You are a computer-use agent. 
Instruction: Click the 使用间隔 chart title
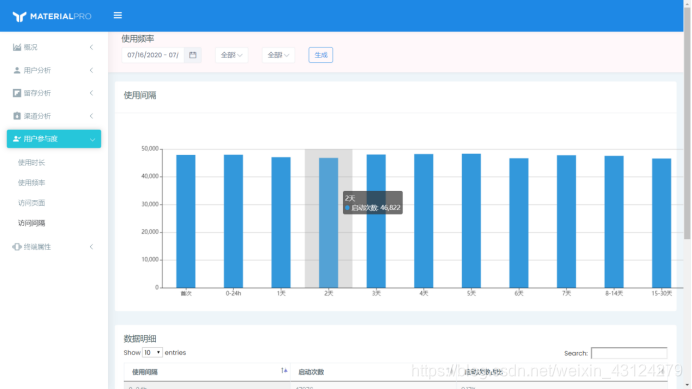coord(140,95)
